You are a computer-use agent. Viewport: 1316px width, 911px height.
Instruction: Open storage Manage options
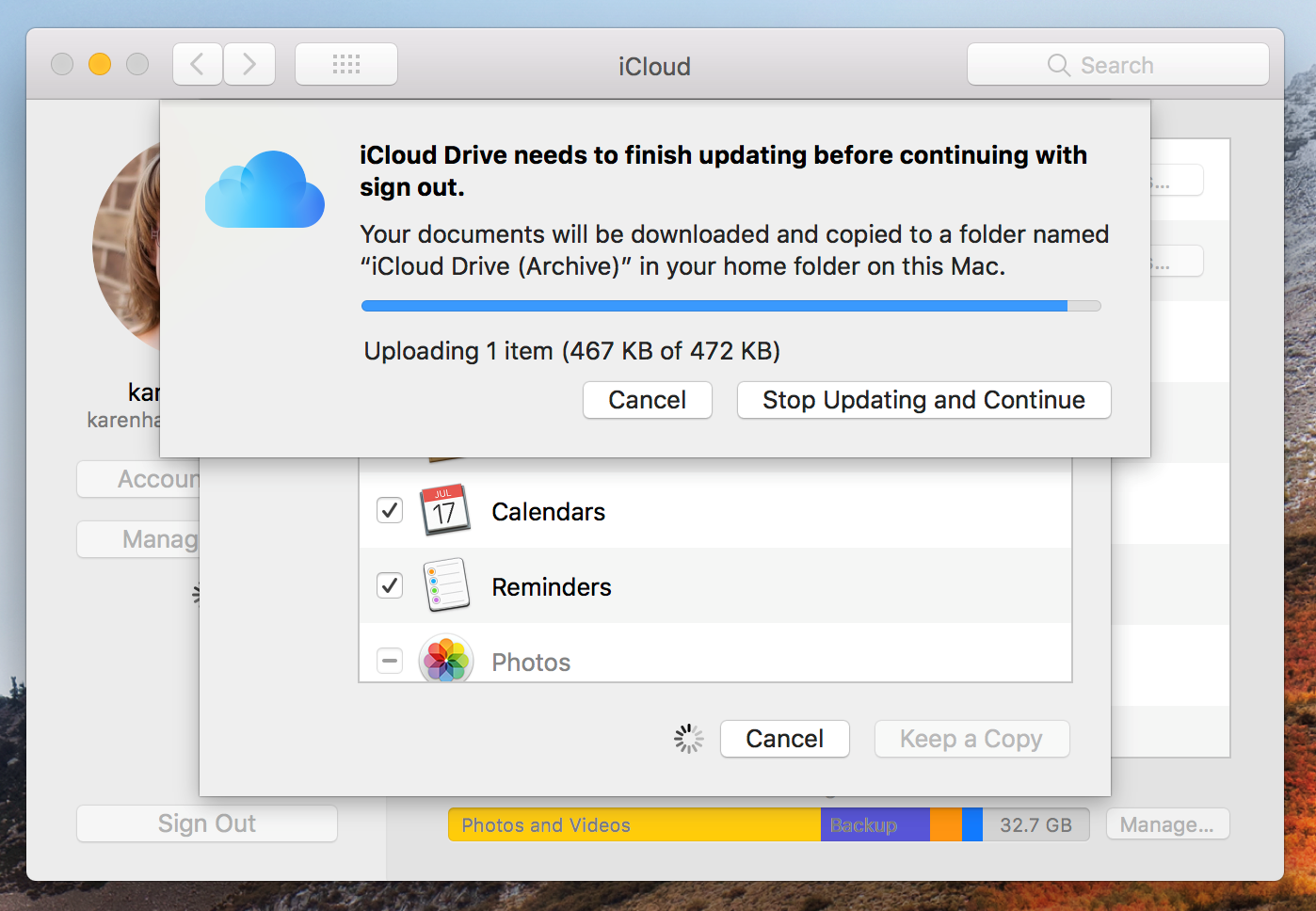[1167, 823]
